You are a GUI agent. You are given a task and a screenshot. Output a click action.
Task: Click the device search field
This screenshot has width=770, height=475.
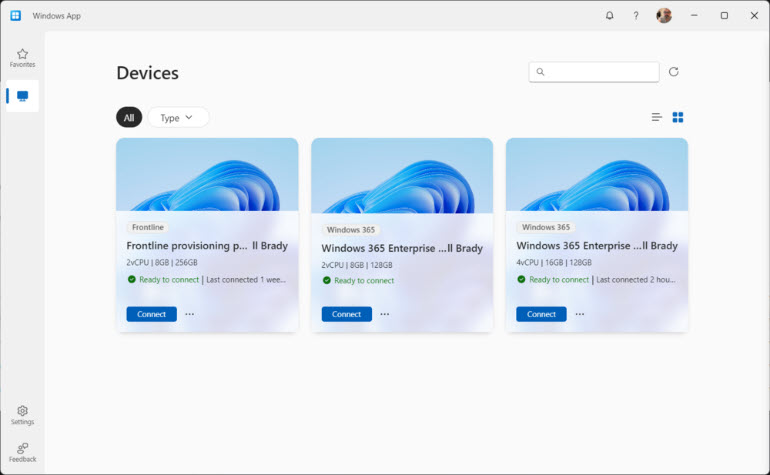[x=600, y=72]
